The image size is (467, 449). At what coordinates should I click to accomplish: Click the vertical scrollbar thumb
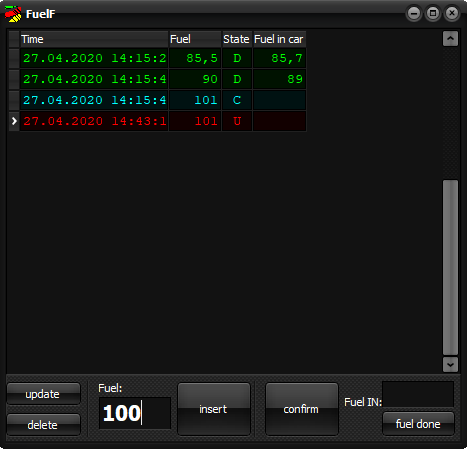[x=450, y=268]
